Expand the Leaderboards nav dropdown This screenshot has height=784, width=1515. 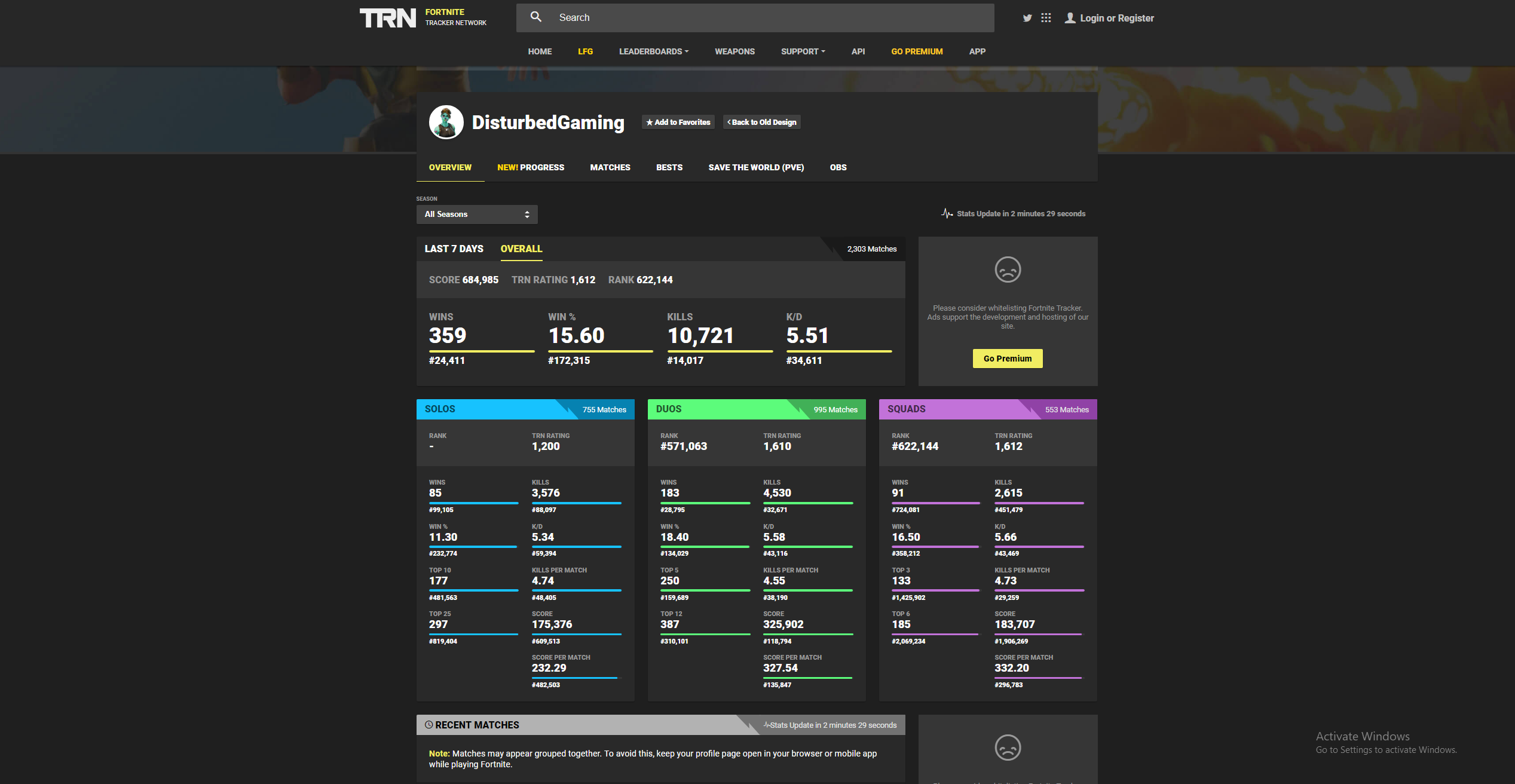coord(653,51)
